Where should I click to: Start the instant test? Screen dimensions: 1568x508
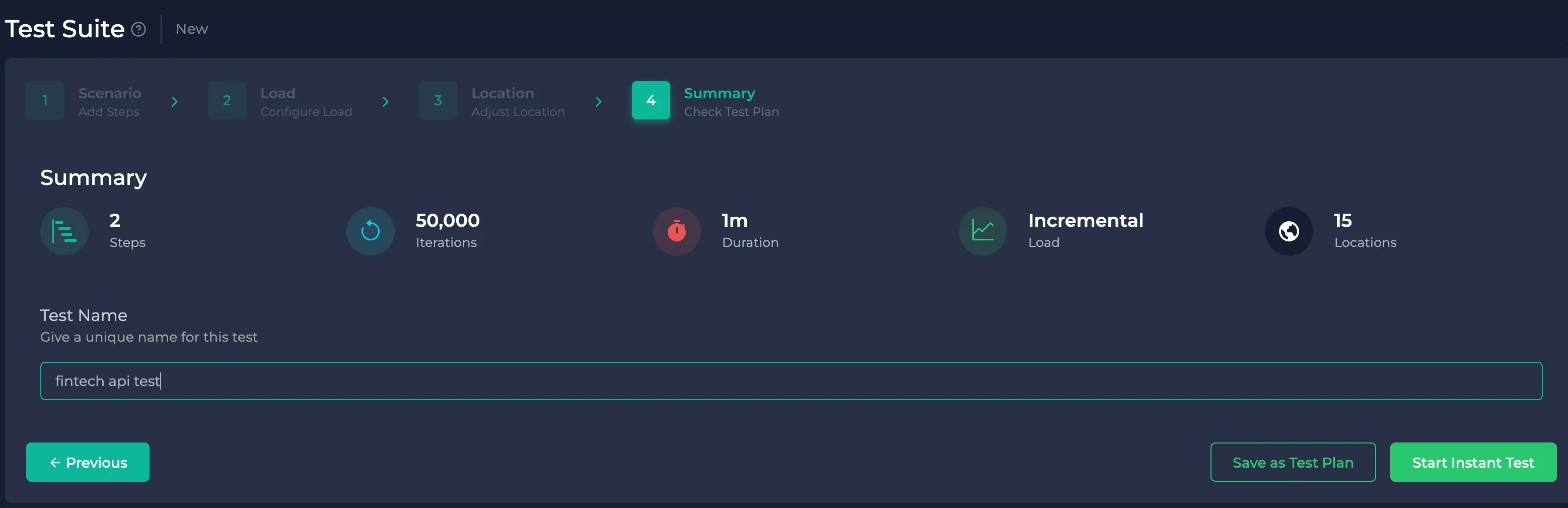click(x=1472, y=462)
